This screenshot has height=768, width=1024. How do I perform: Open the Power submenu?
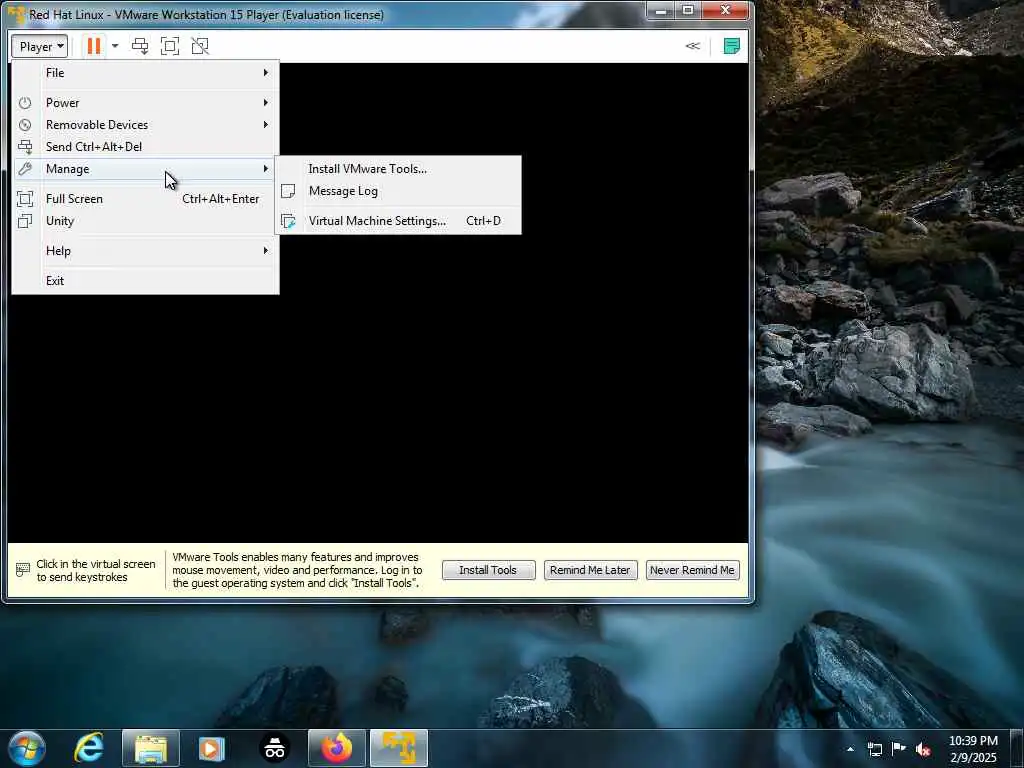pos(146,103)
